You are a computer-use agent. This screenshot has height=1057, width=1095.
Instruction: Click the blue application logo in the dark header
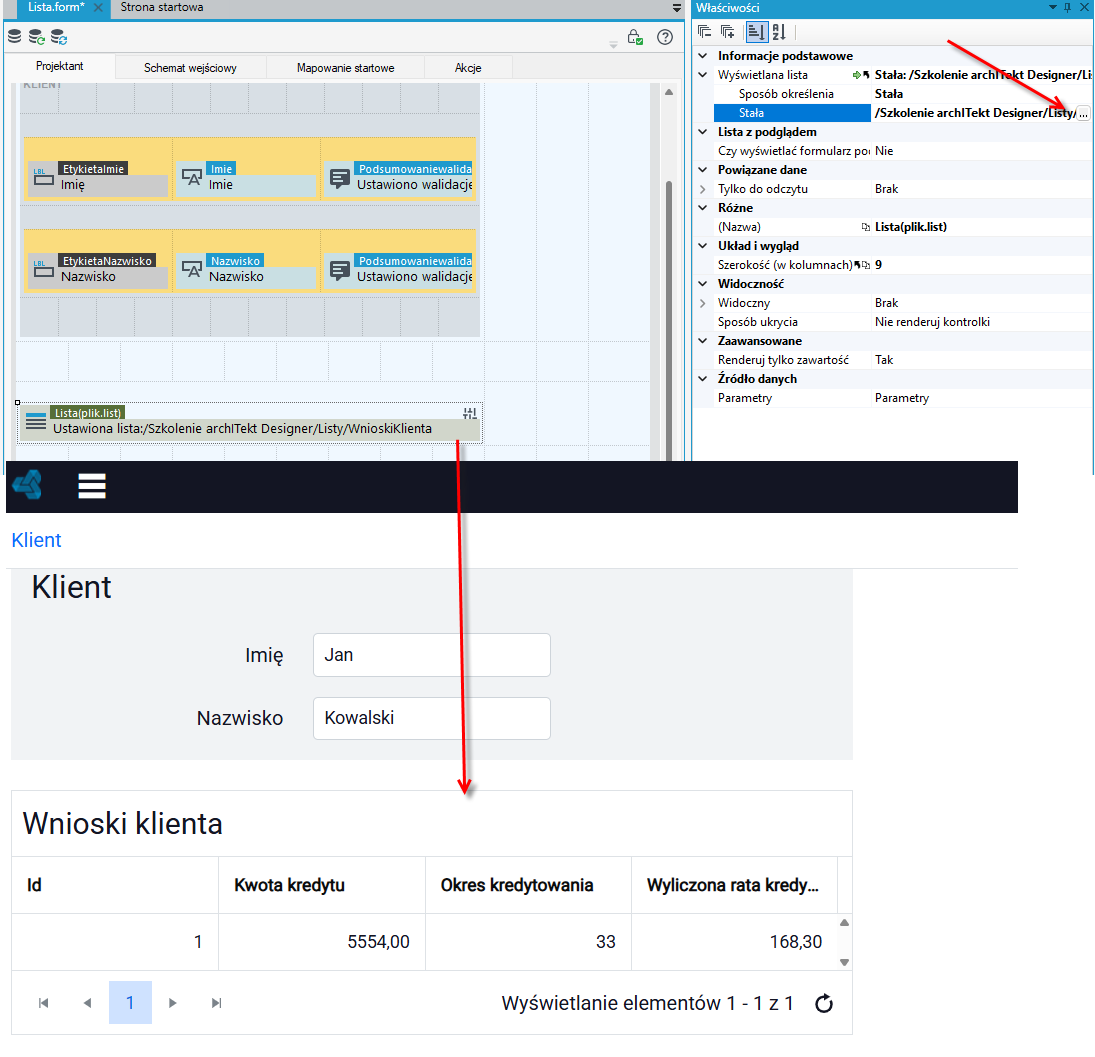coord(28,485)
